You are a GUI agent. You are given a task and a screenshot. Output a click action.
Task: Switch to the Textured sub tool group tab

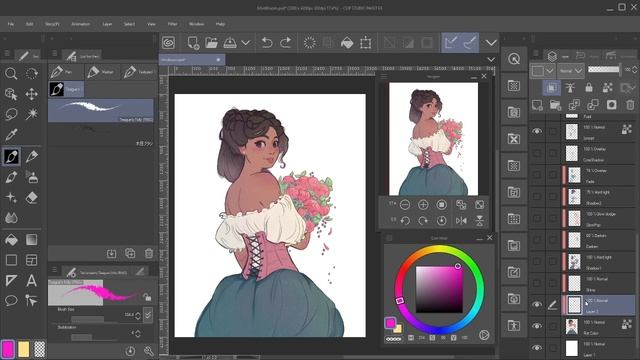[x=139, y=72]
